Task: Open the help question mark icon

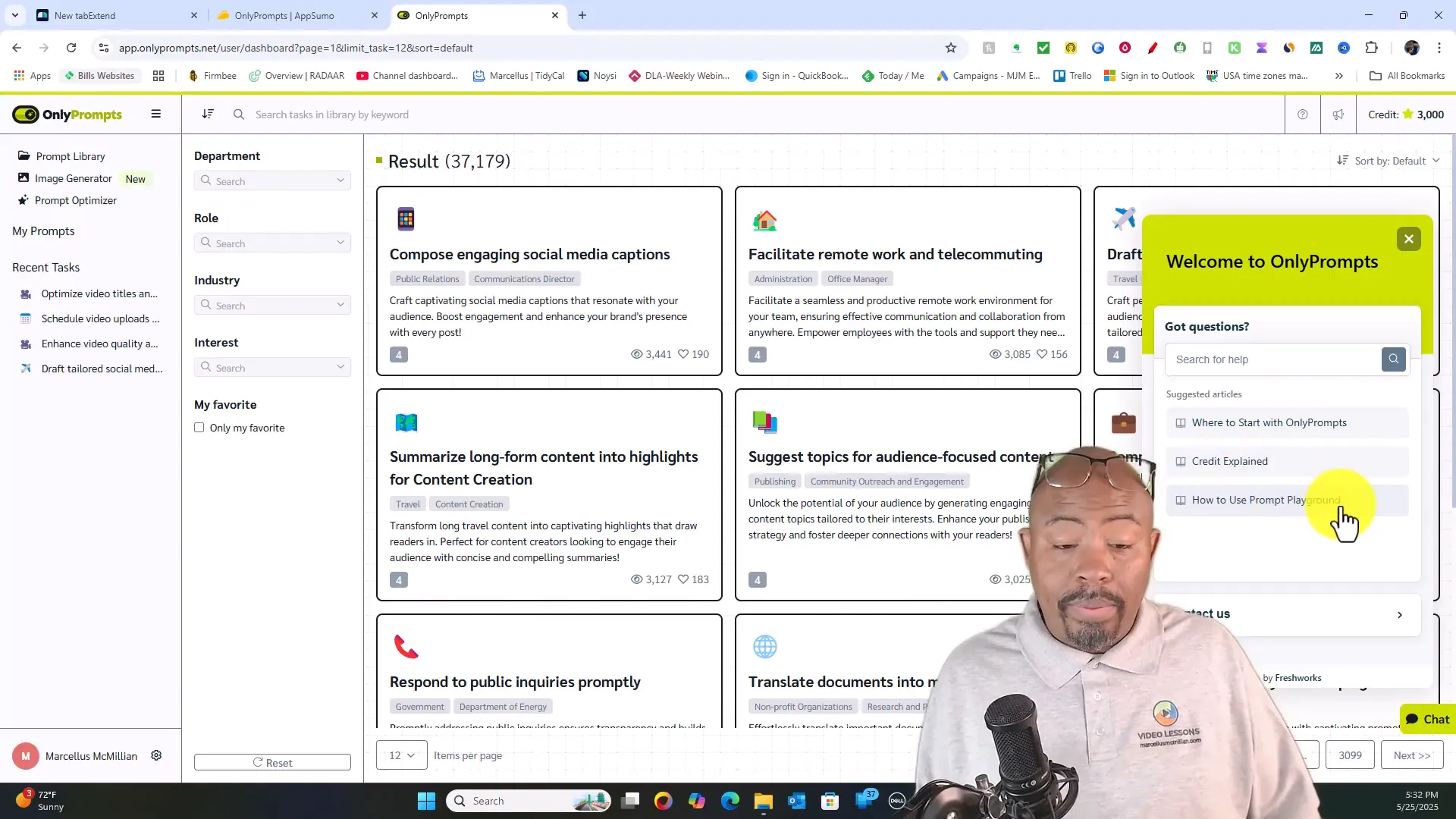Action: pyautogui.click(x=1303, y=115)
